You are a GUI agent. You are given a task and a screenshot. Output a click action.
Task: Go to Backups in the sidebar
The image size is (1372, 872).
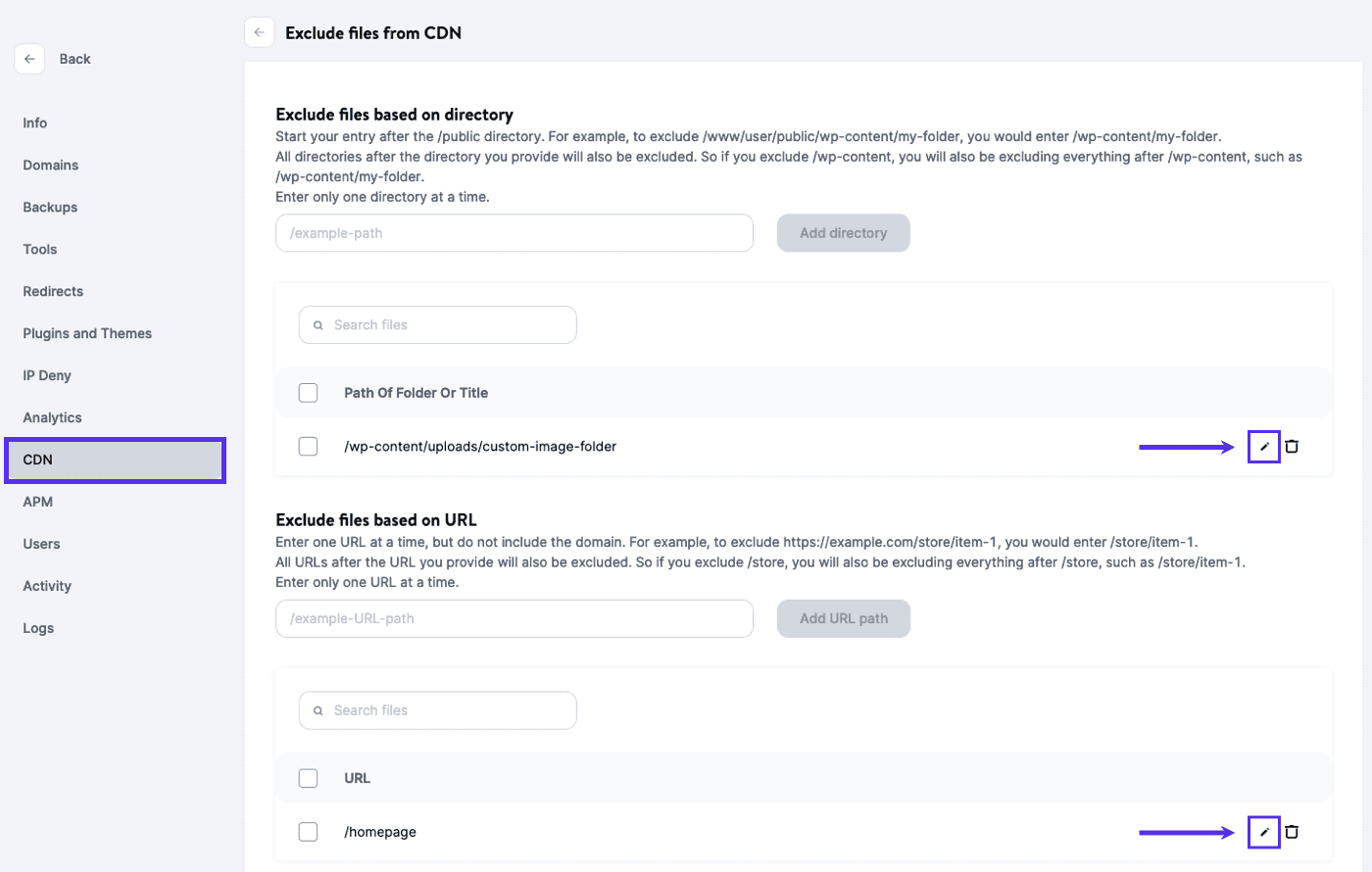[50, 207]
